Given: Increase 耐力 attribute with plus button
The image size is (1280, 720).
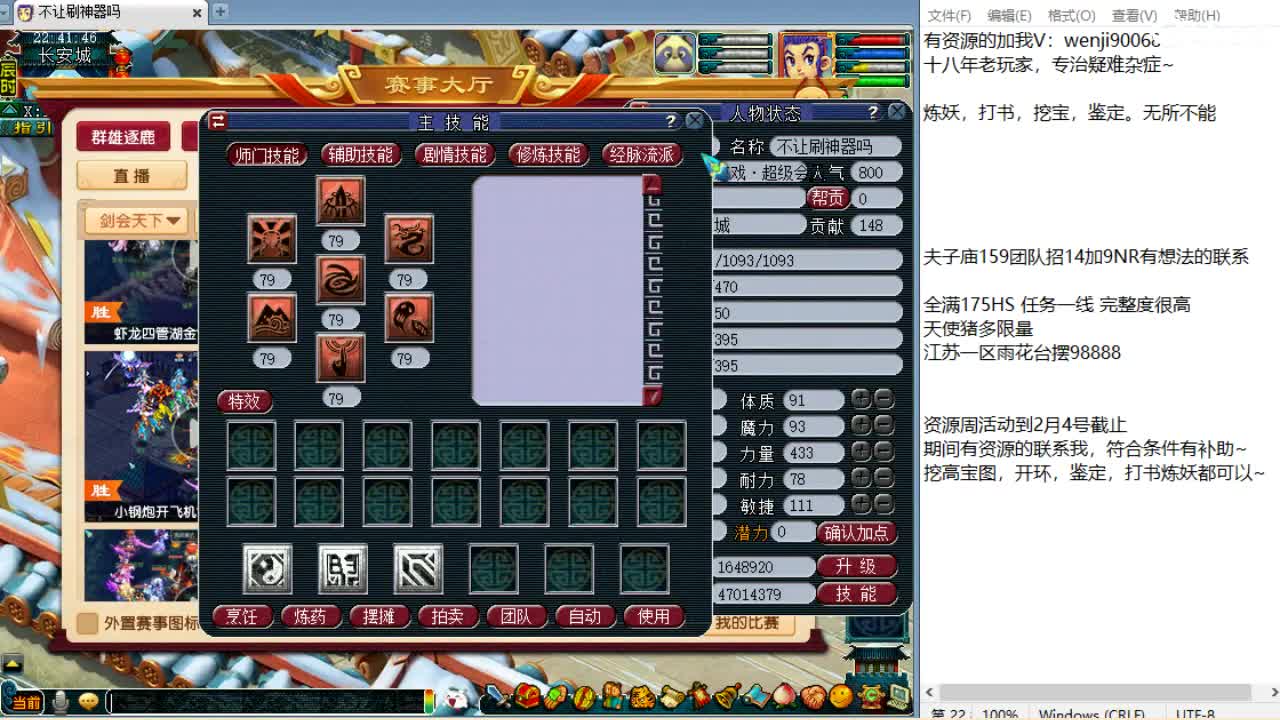Looking at the screenshot, I should point(860,478).
